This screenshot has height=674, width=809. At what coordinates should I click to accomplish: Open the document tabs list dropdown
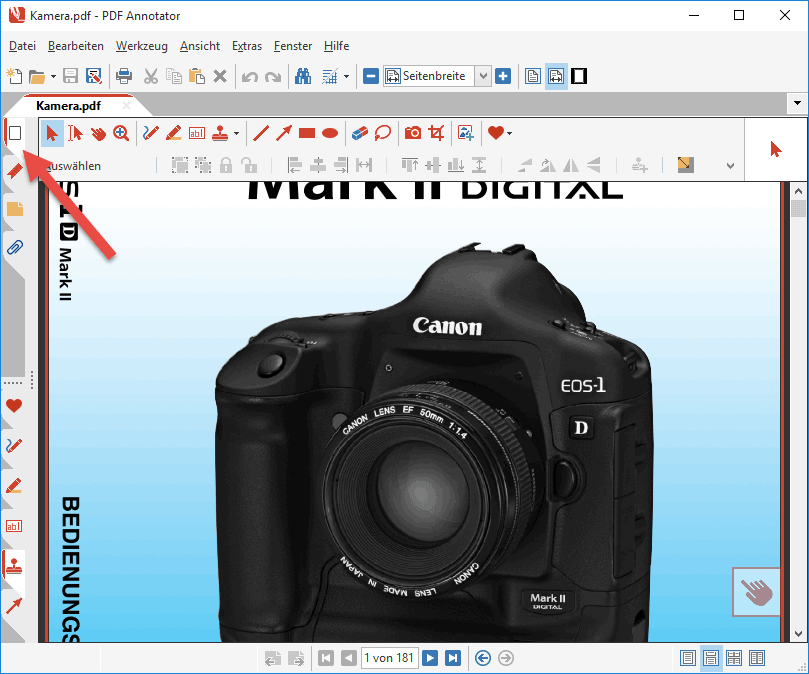(798, 103)
